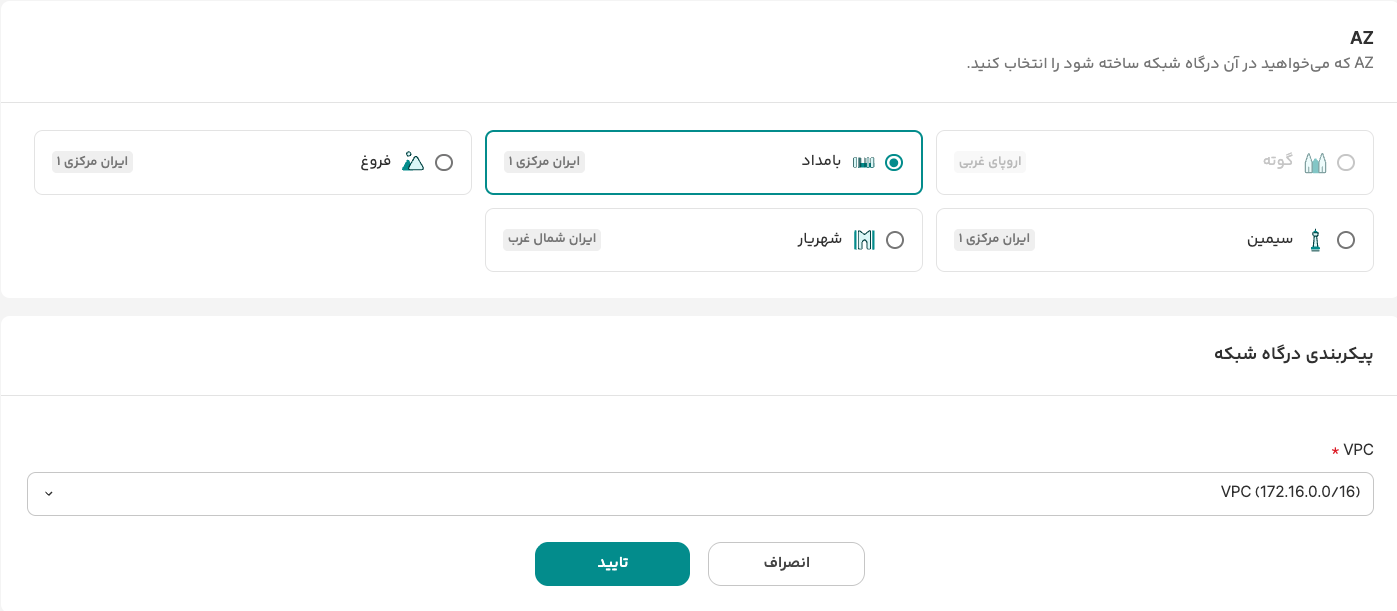Select the disabled گوته radio button
Viewport: 1397px width, 611px height.
click(x=1346, y=162)
